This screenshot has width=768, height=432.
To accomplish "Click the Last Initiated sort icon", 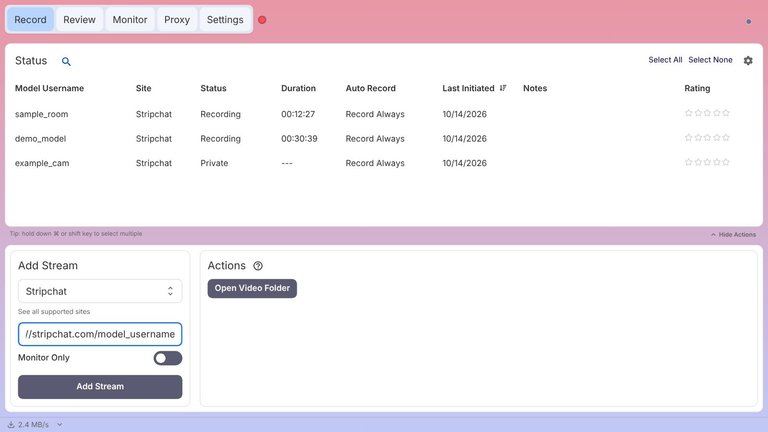I will coord(503,88).
